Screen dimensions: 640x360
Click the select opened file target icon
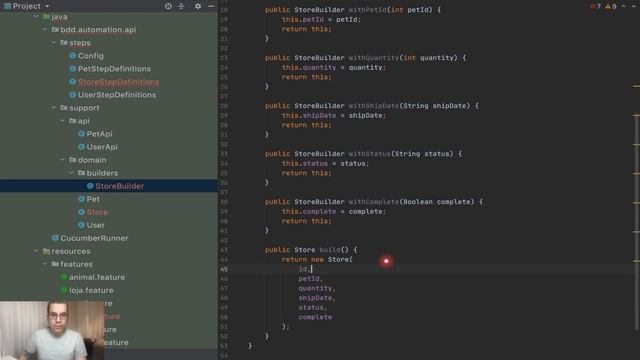click(x=168, y=6)
